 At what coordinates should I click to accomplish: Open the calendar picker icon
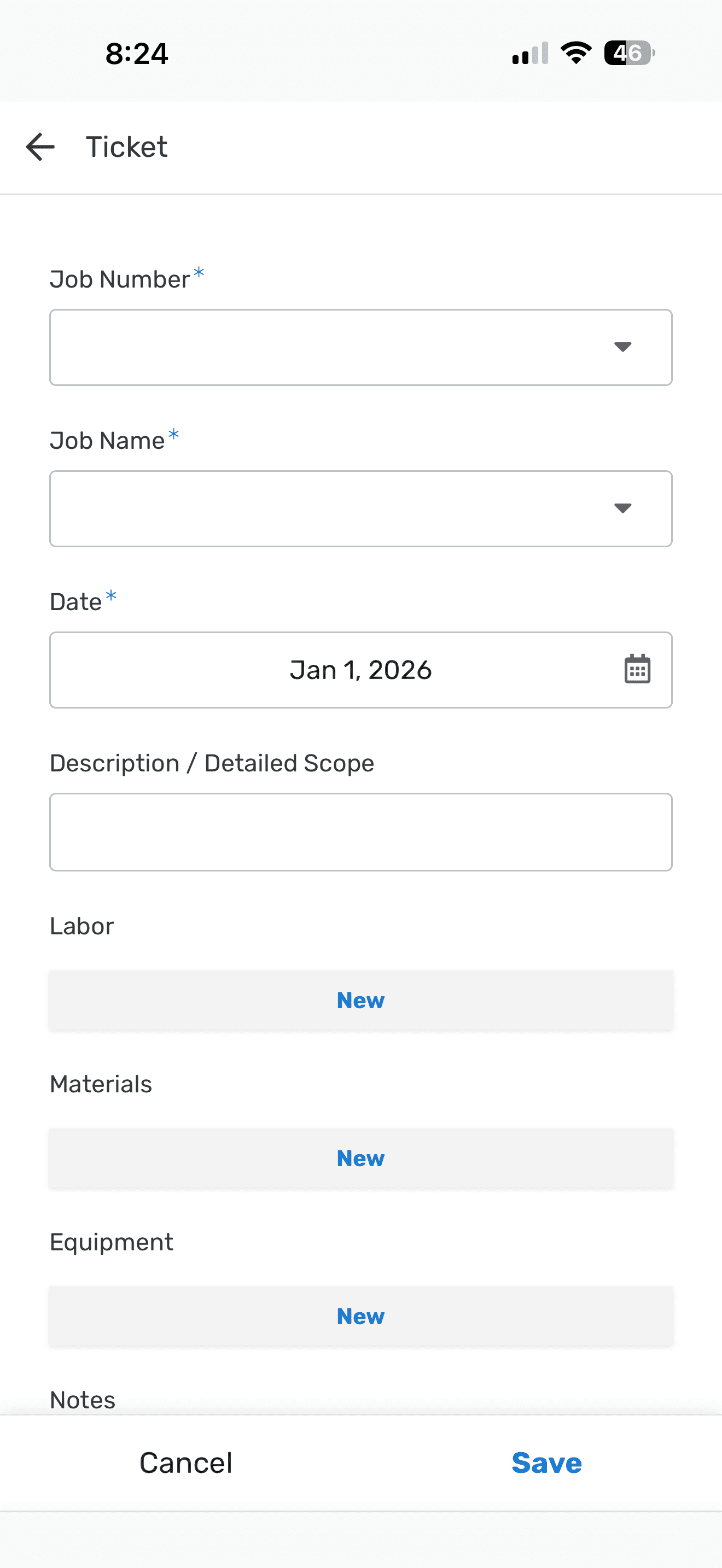[x=637, y=670]
